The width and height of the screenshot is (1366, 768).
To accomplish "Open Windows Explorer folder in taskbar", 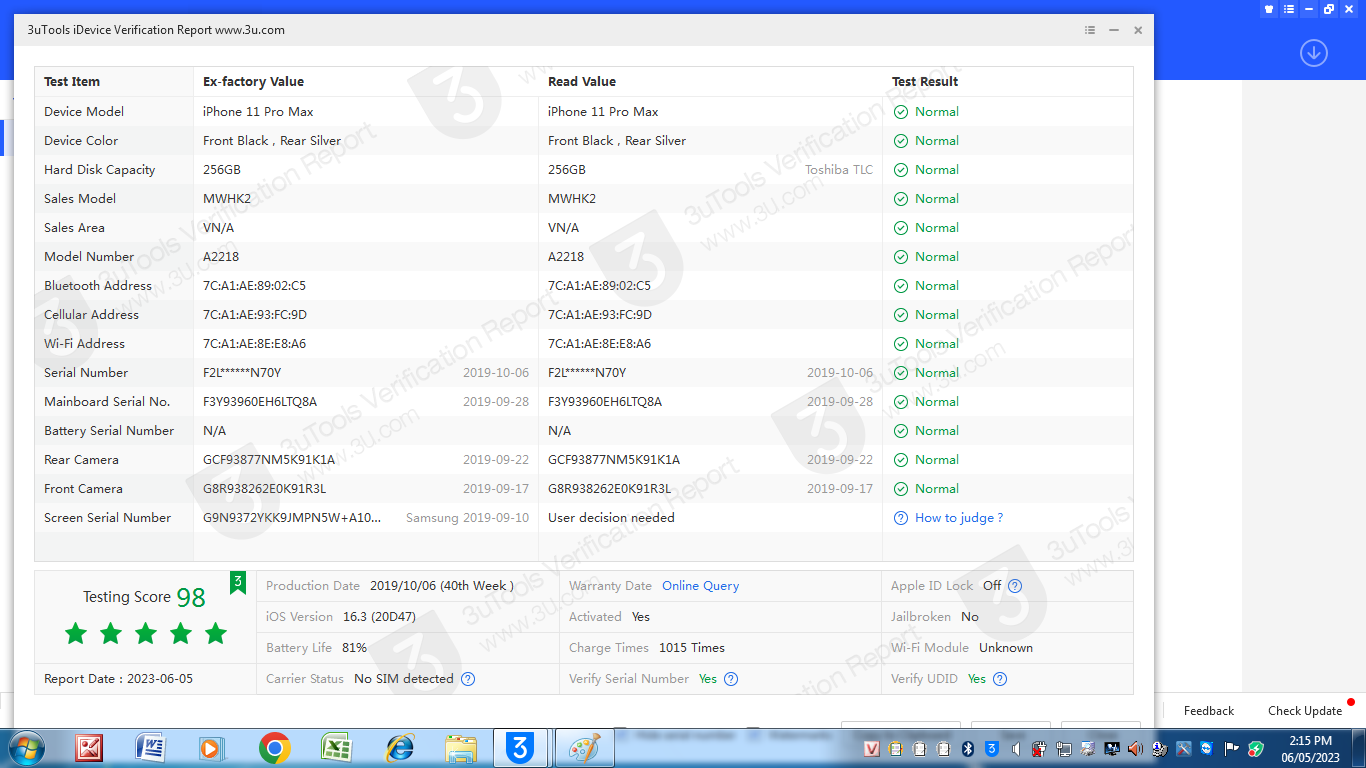I will point(461,748).
